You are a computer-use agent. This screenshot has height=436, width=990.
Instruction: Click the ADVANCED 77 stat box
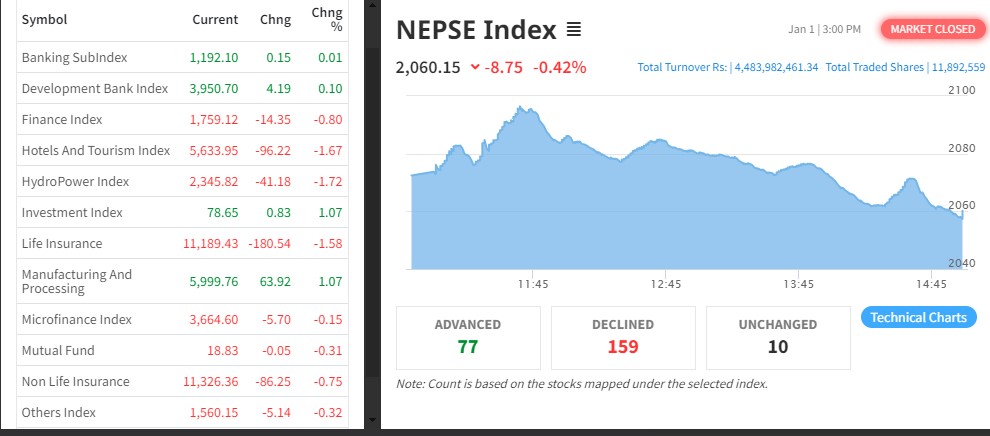(468, 337)
